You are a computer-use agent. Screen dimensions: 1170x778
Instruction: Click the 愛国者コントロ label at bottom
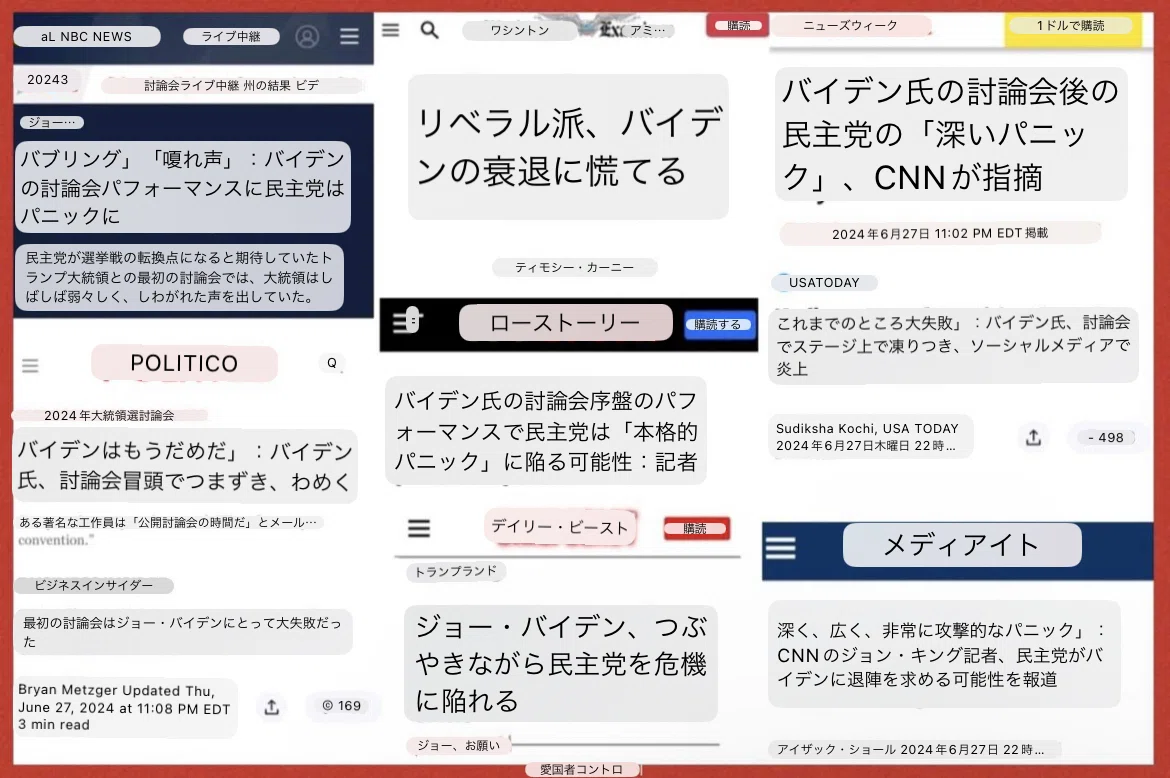[x=582, y=769]
